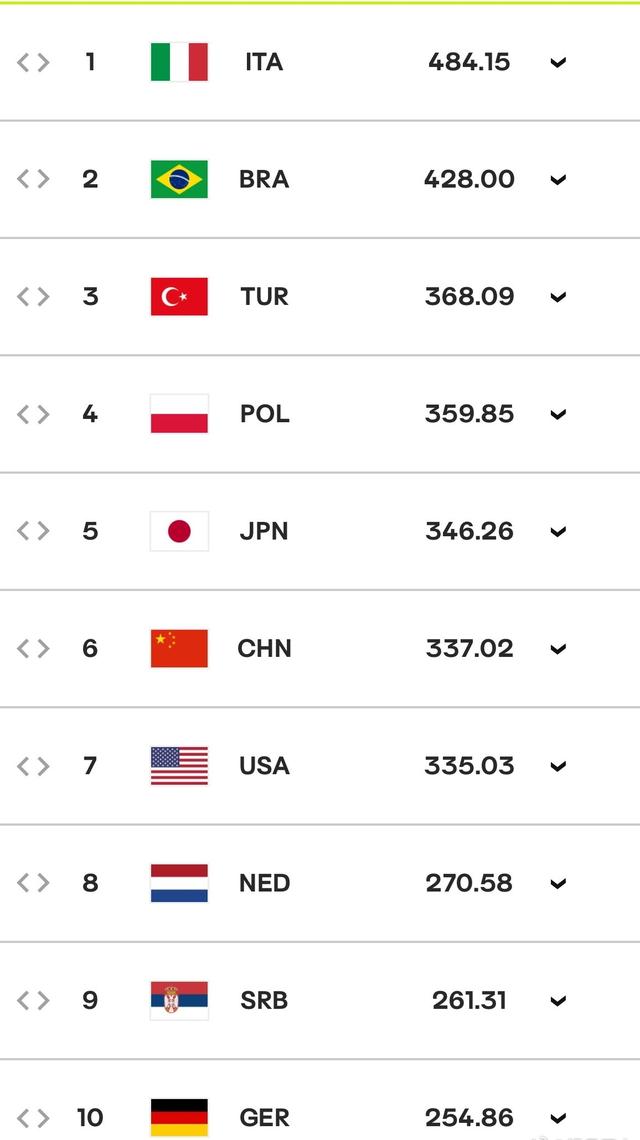Click the Poland flag icon
640x1140 pixels.
179,414
